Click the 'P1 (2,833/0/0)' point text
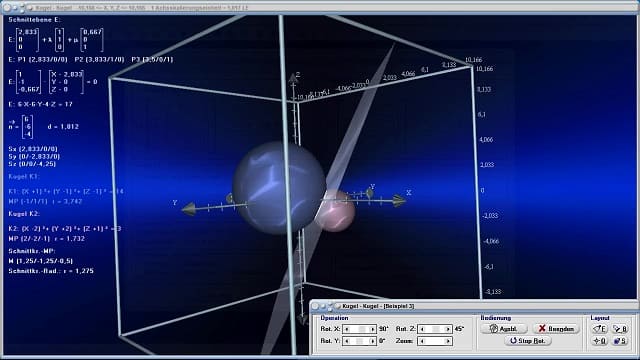 (x=42, y=59)
